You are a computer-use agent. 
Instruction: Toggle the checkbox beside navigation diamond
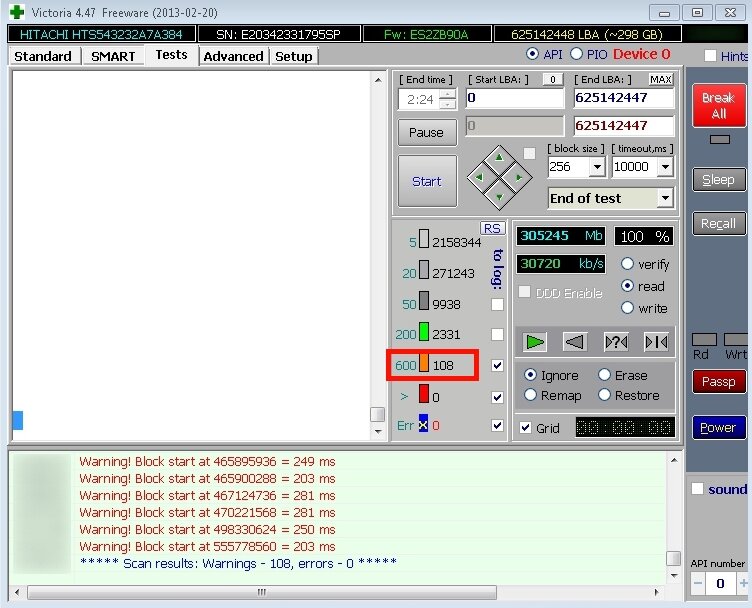[x=529, y=153]
